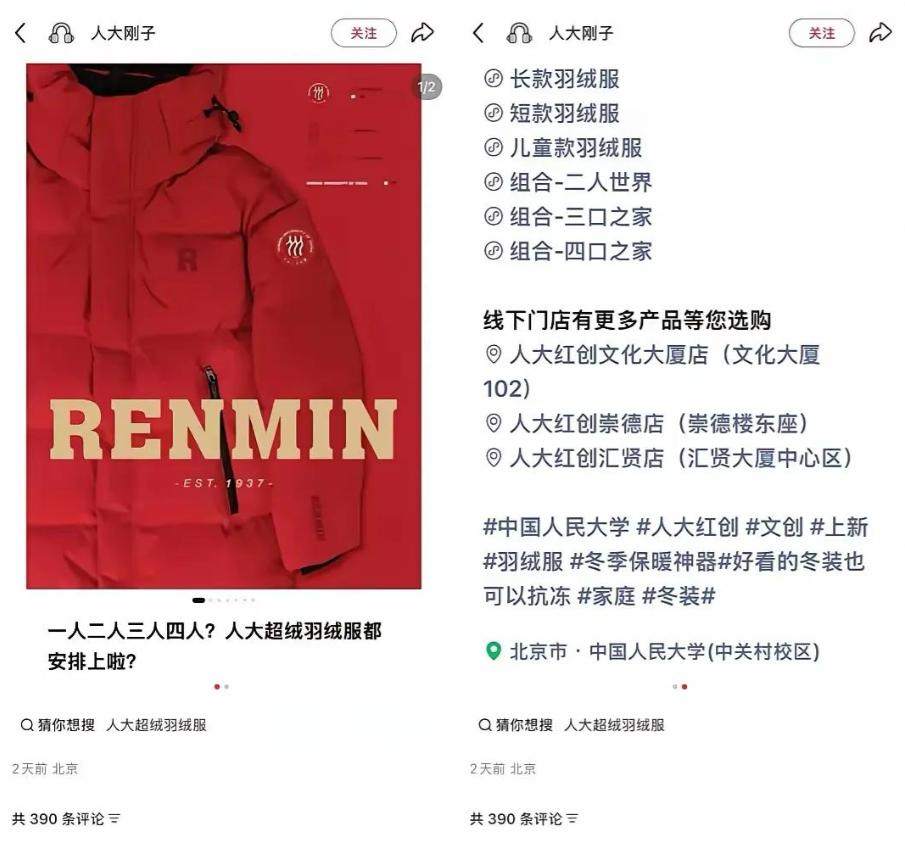Tap the search icon next to 猜你想搜 on left

coord(27,725)
